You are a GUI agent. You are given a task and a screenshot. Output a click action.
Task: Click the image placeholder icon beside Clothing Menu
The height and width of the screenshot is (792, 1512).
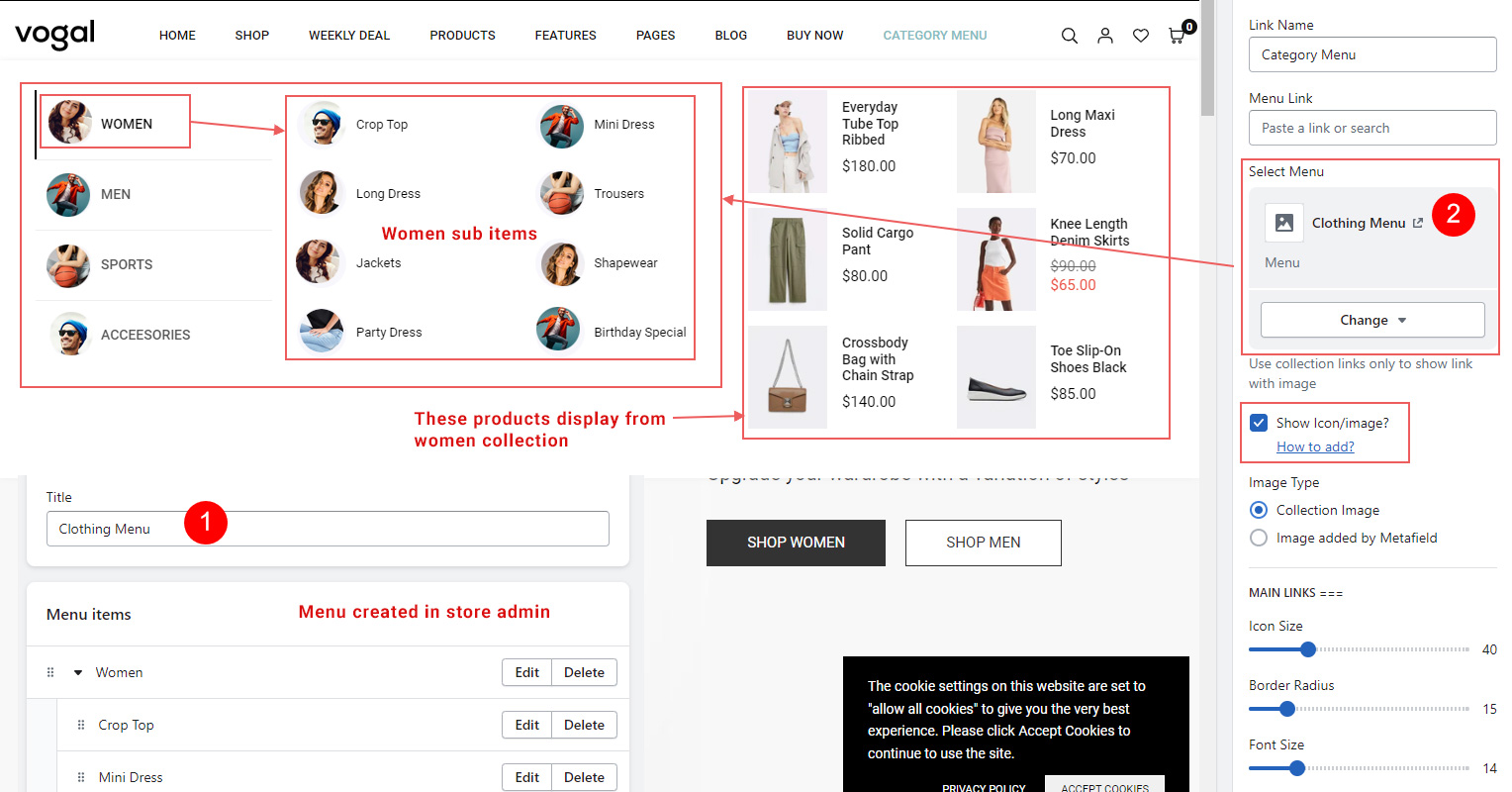pos(1284,223)
